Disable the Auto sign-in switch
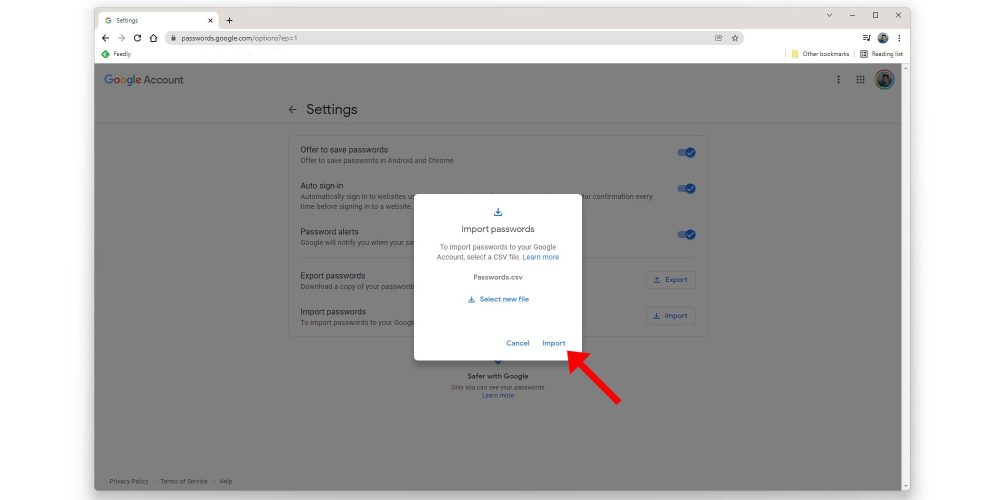 (686, 188)
